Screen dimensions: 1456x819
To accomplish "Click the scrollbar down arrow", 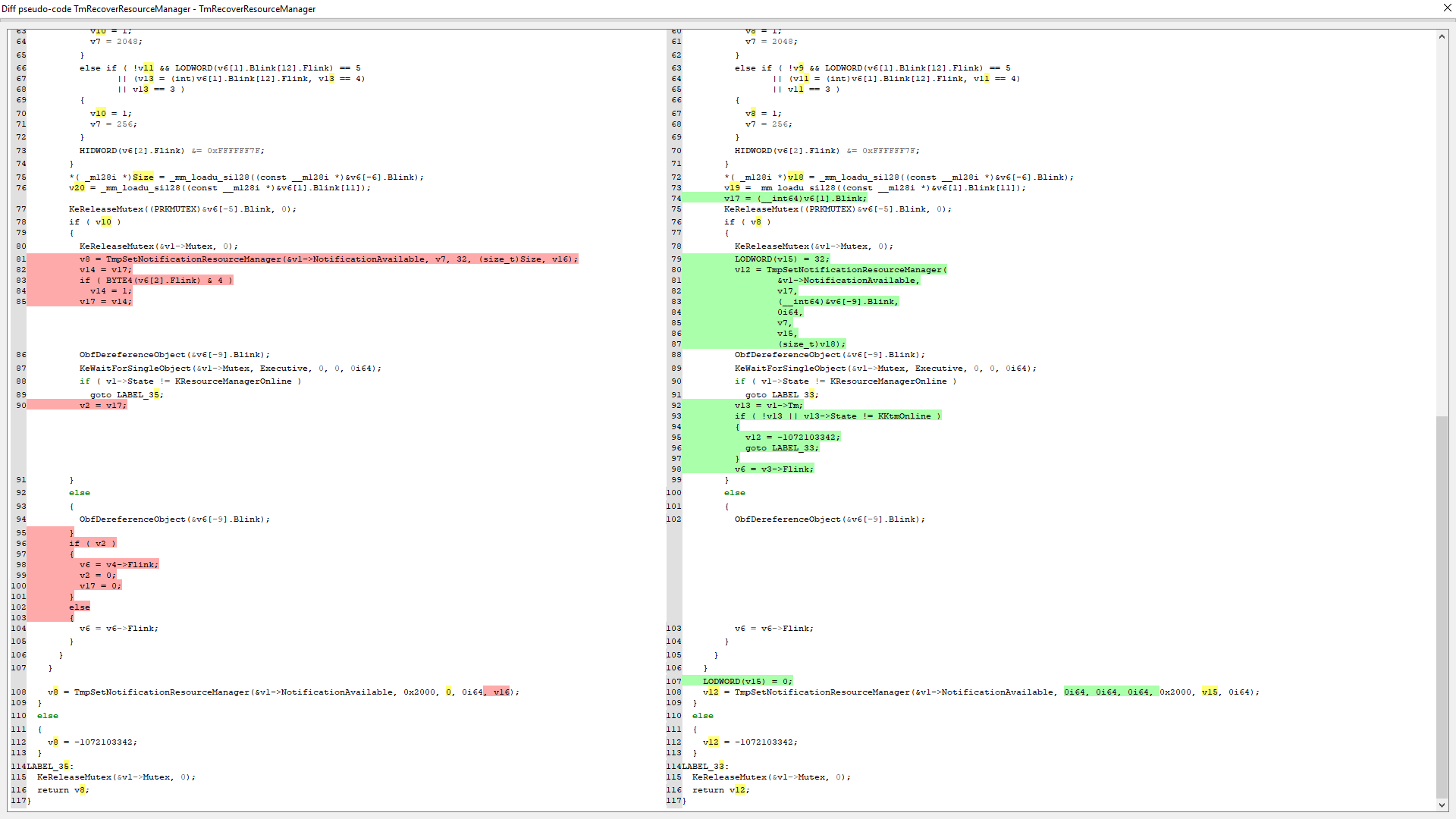I will 1442,805.
